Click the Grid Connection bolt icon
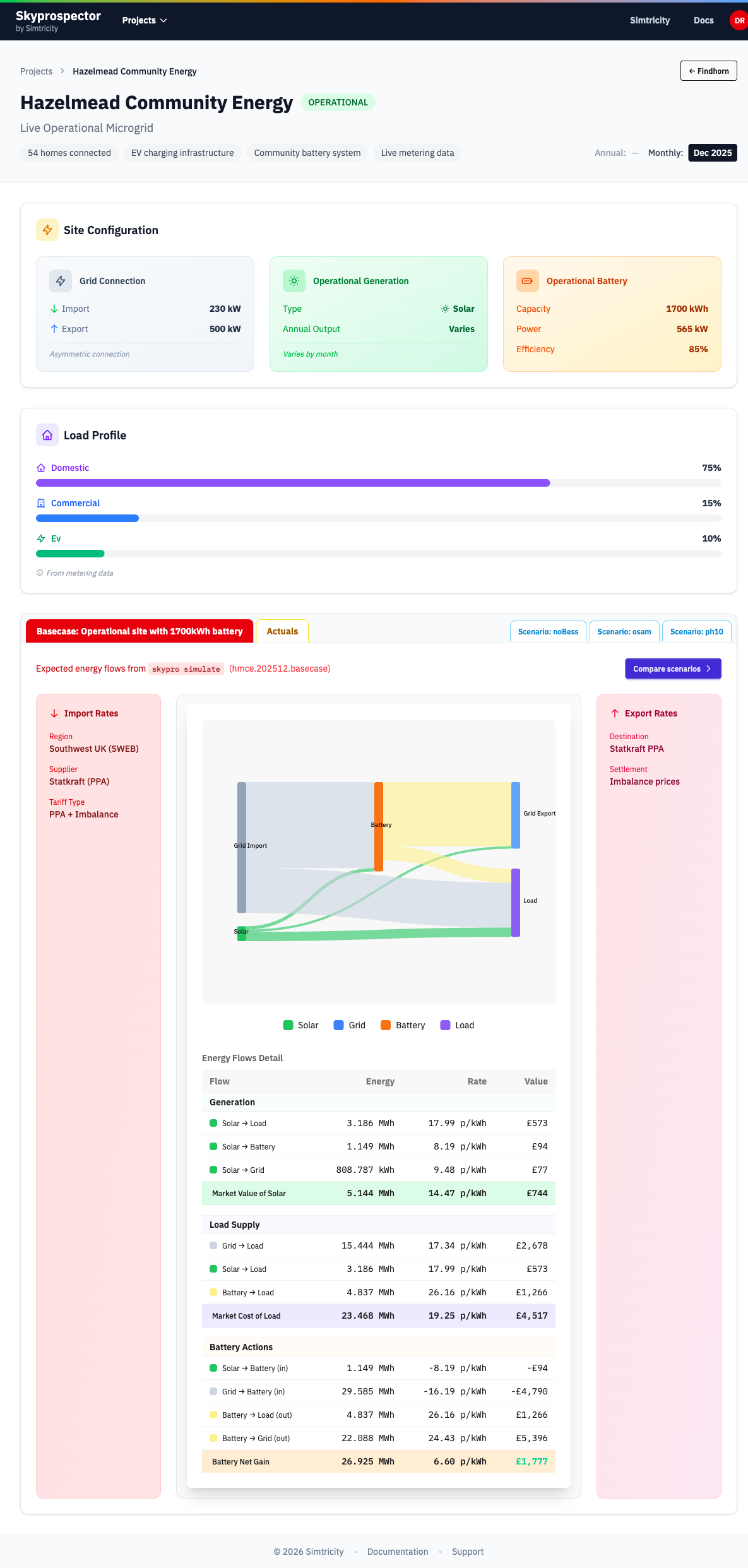Viewport: 748px width, 1568px height. [61, 281]
